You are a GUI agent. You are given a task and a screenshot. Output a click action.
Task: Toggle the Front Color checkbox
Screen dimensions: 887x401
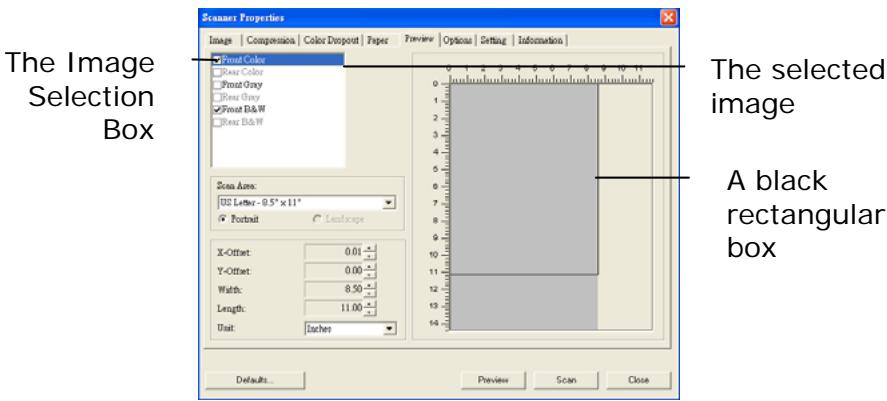coord(216,59)
